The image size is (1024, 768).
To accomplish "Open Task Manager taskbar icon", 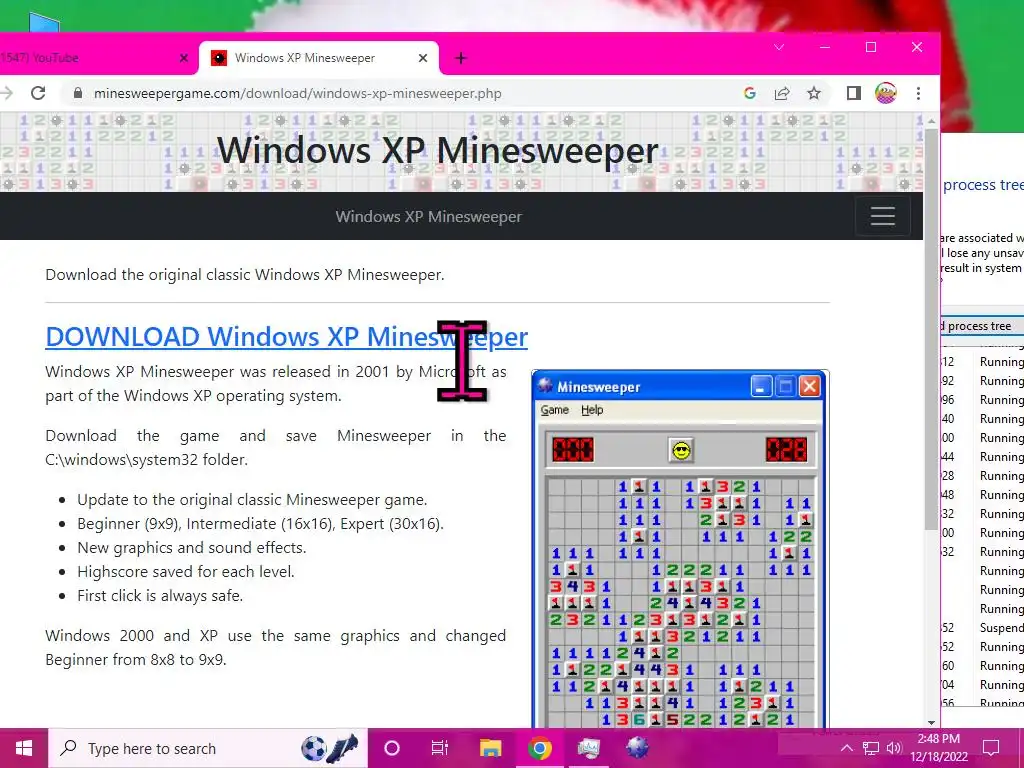I will pyautogui.click(x=588, y=748).
